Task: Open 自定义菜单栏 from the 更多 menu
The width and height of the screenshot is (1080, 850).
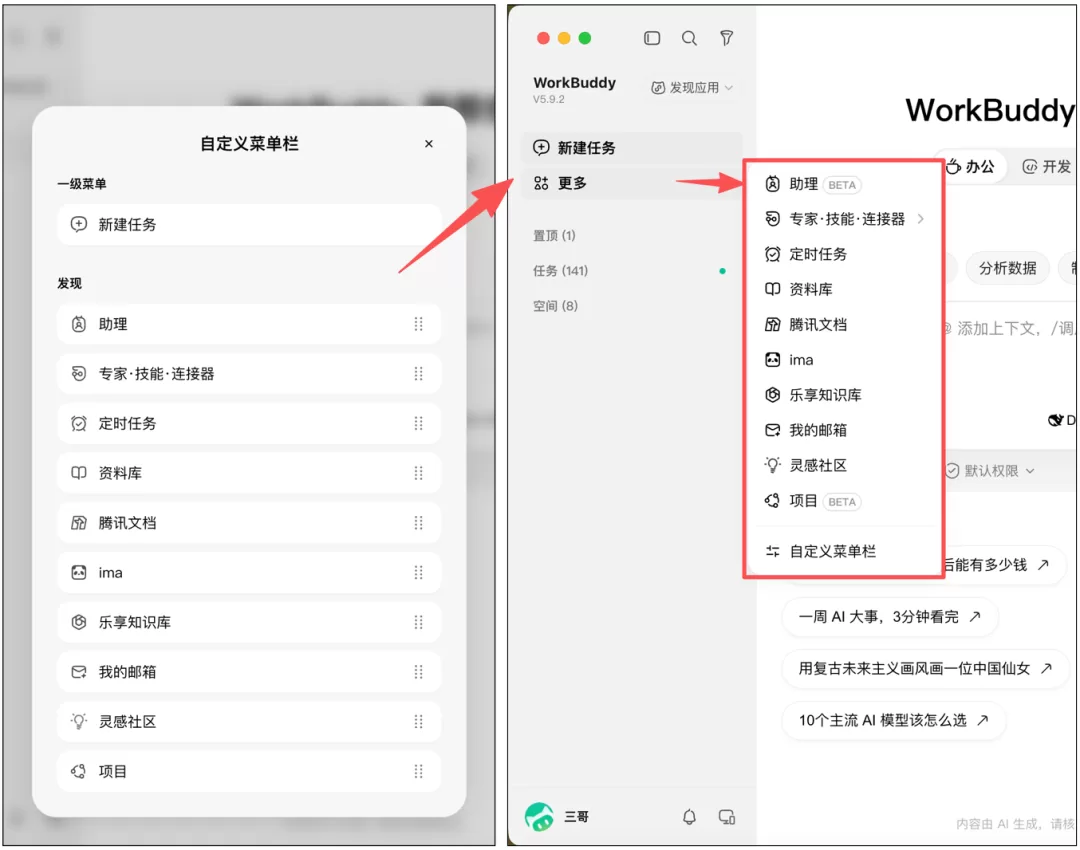Action: tap(844, 551)
